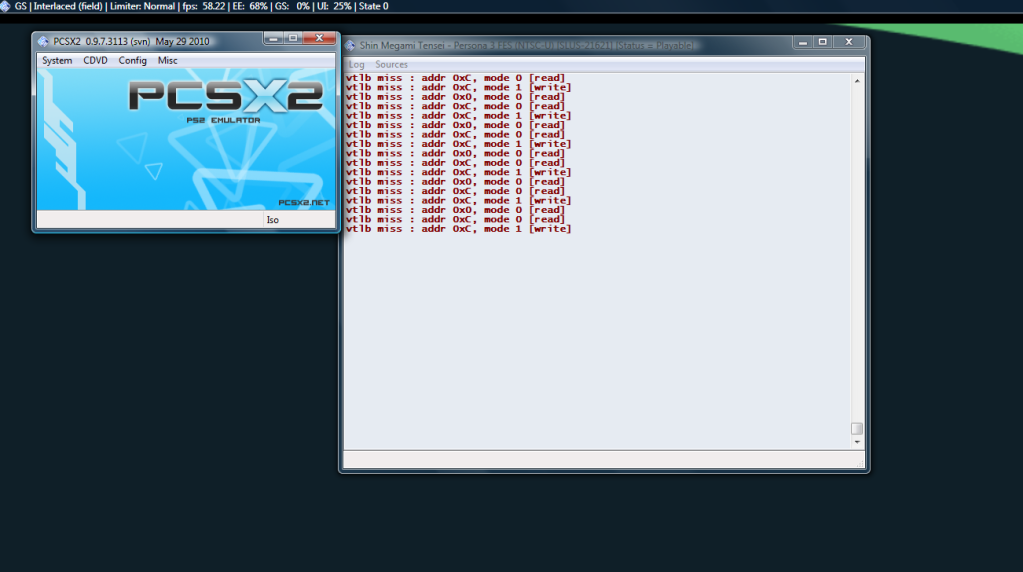Click the Shin Megami Tensei console title bar

point(526,46)
